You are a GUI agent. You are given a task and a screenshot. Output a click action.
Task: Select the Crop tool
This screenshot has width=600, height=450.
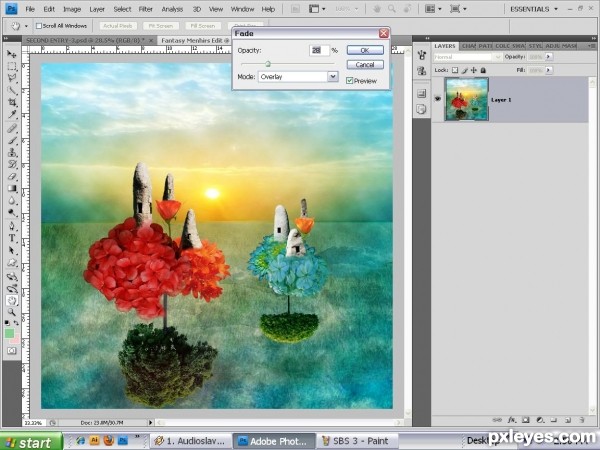[x=12, y=102]
